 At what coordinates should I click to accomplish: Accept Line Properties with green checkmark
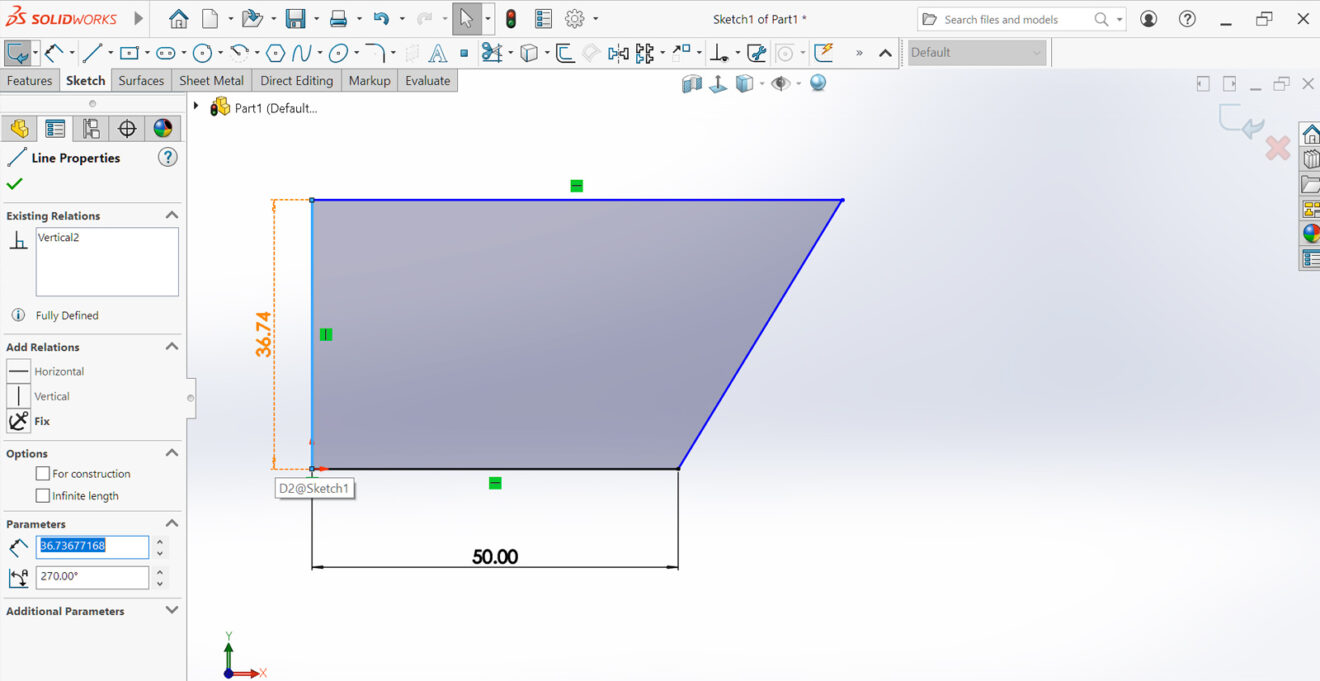[14, 184]
